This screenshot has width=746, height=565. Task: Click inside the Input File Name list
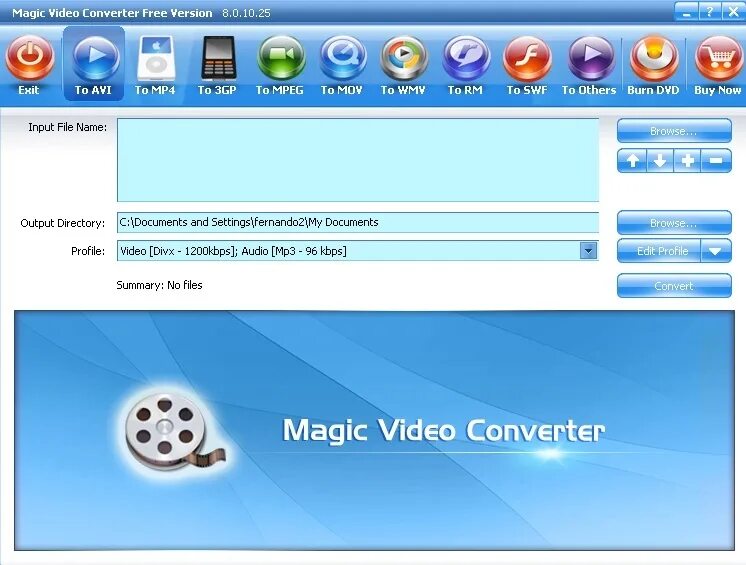358,160
